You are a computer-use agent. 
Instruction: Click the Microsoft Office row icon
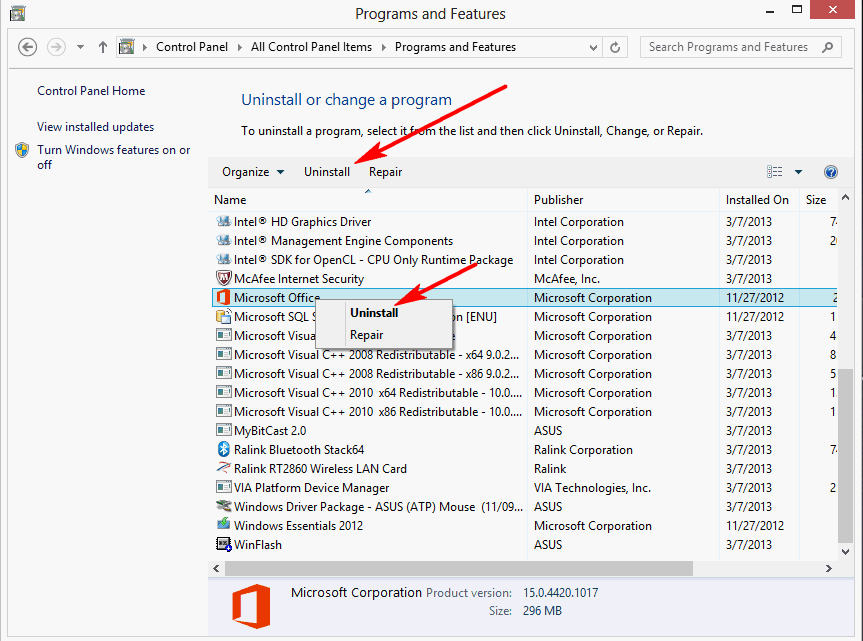223,297
